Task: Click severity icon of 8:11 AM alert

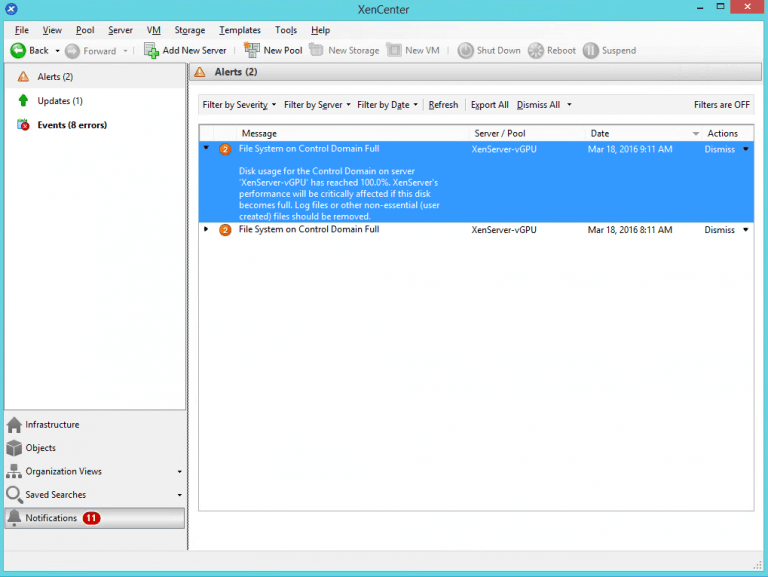Action: pos(225,230)
